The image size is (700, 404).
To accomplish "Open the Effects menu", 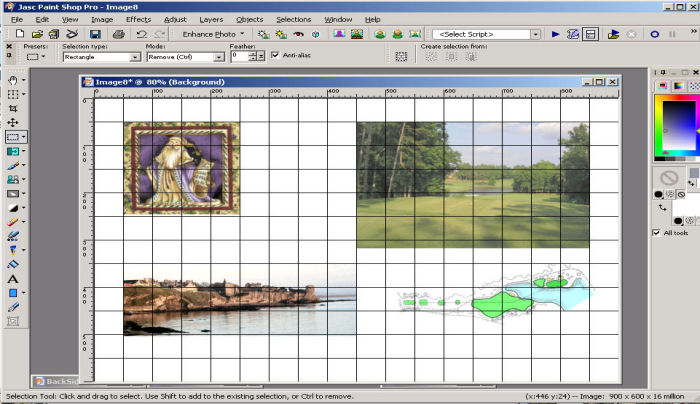I will (x=138, y=19).
